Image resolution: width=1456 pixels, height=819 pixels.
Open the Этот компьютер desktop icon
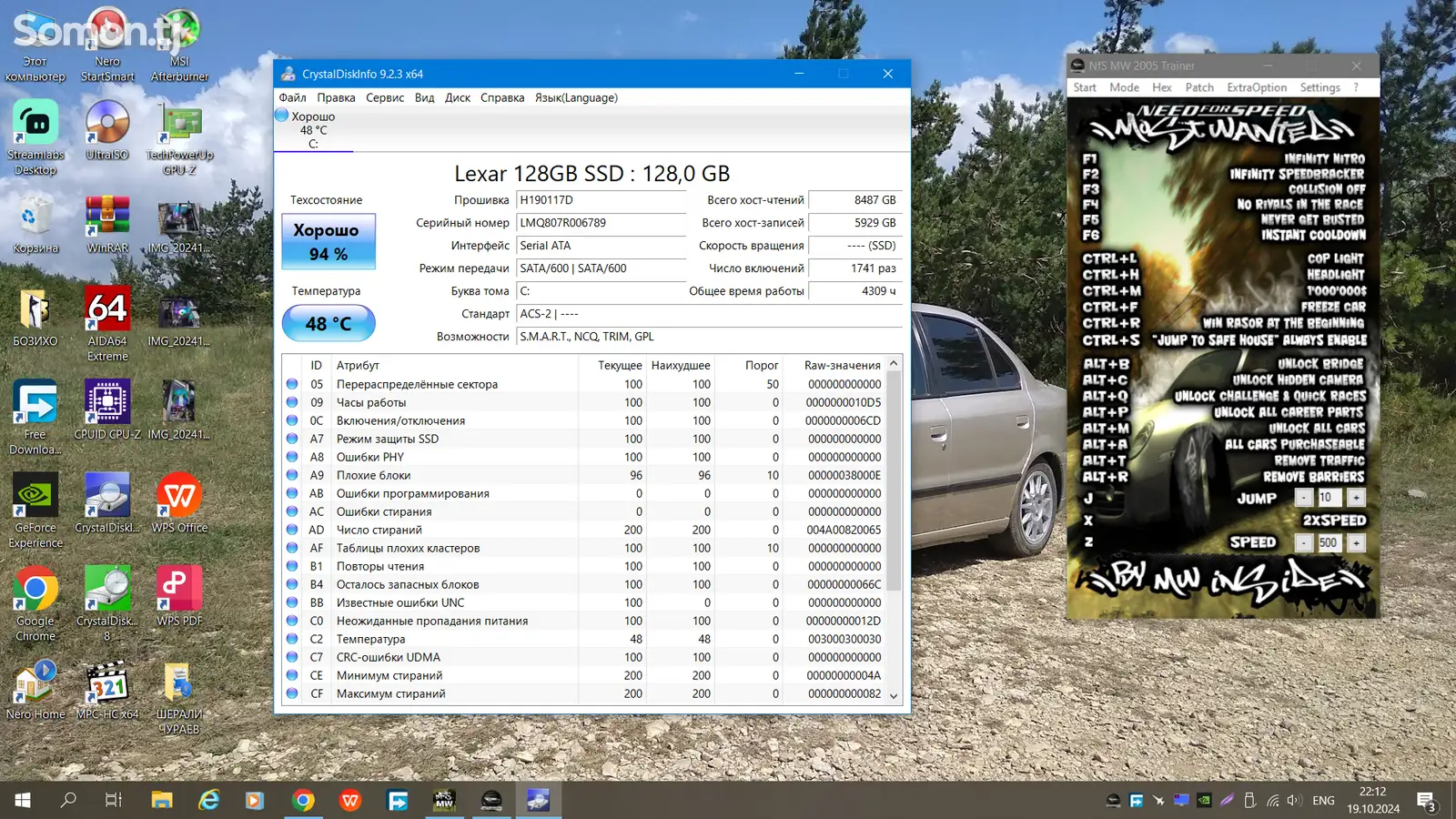35,45
